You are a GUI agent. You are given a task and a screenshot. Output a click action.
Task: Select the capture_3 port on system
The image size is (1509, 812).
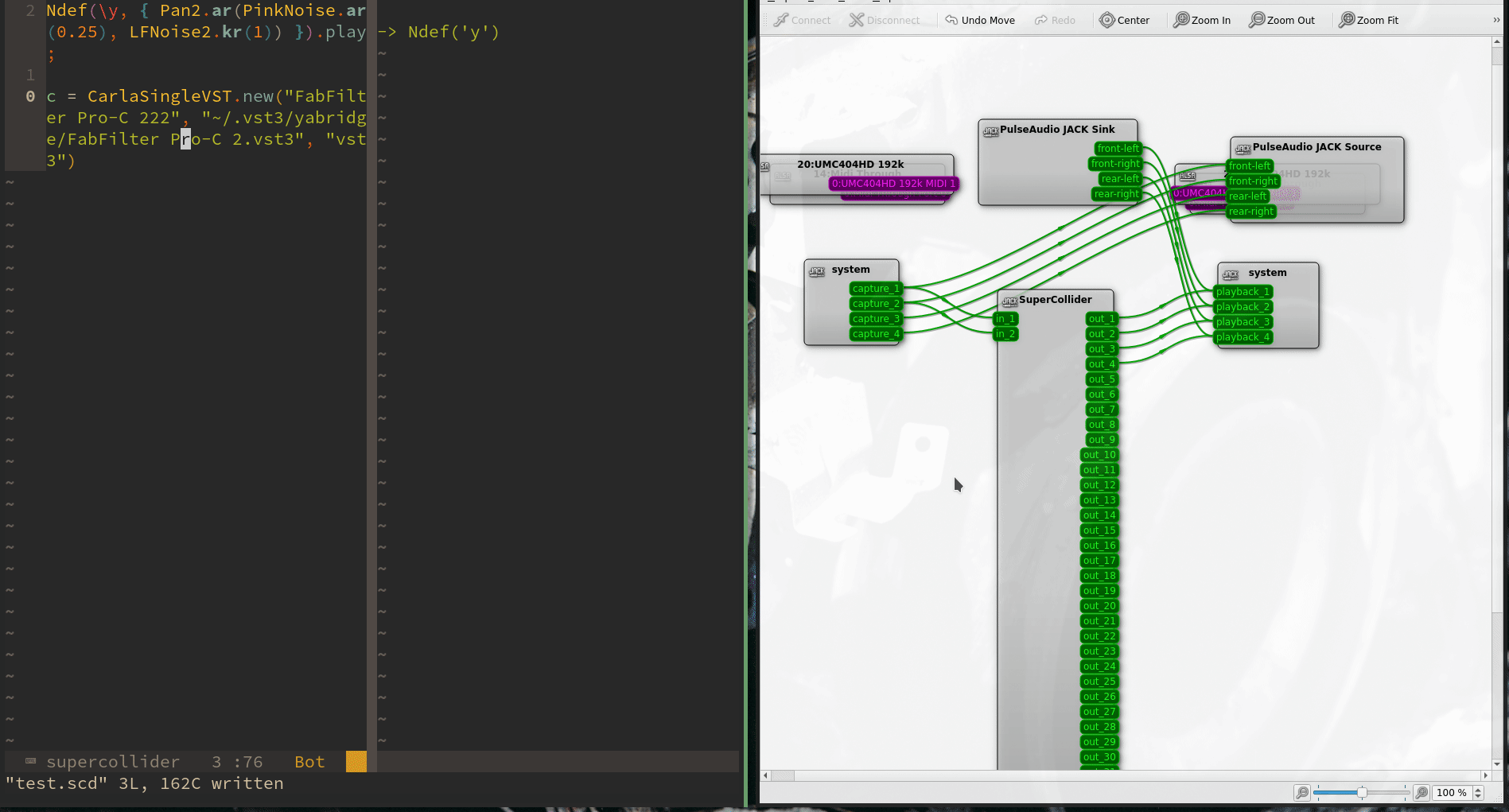click(x=876, y=319)
